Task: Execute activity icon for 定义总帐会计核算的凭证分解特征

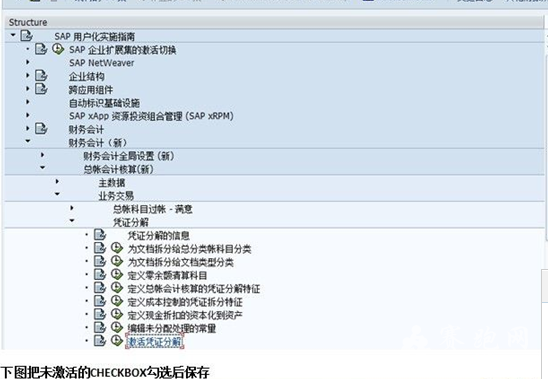Action: (117, 288)
